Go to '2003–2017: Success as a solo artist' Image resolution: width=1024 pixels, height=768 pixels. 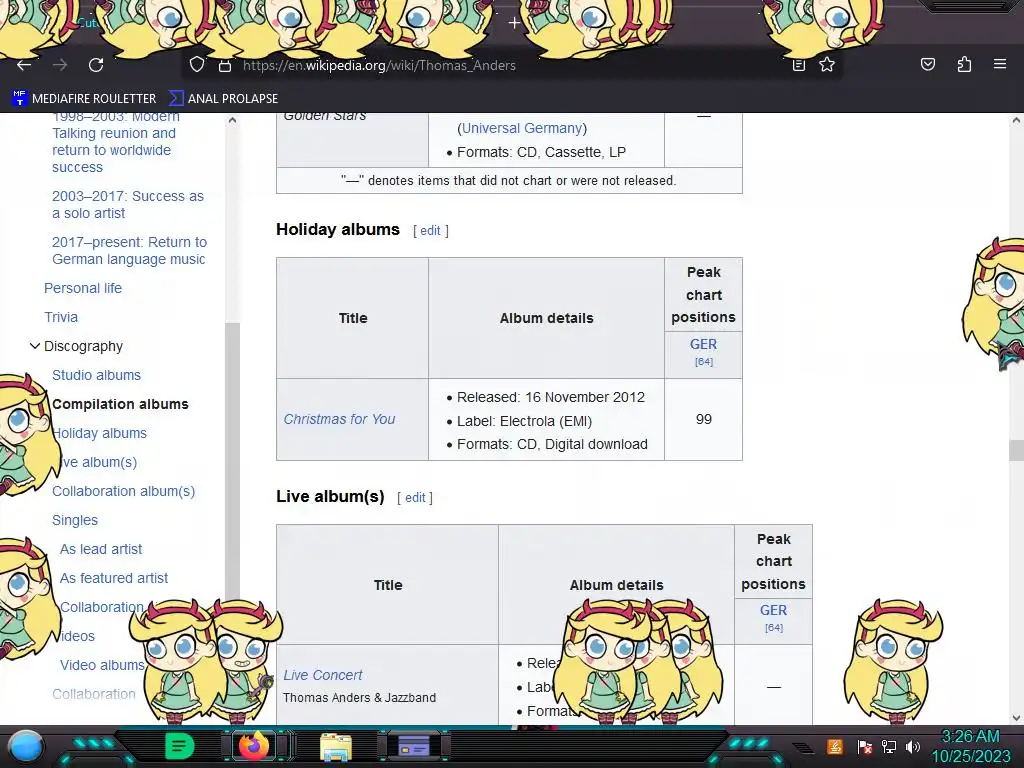[128, 204]
